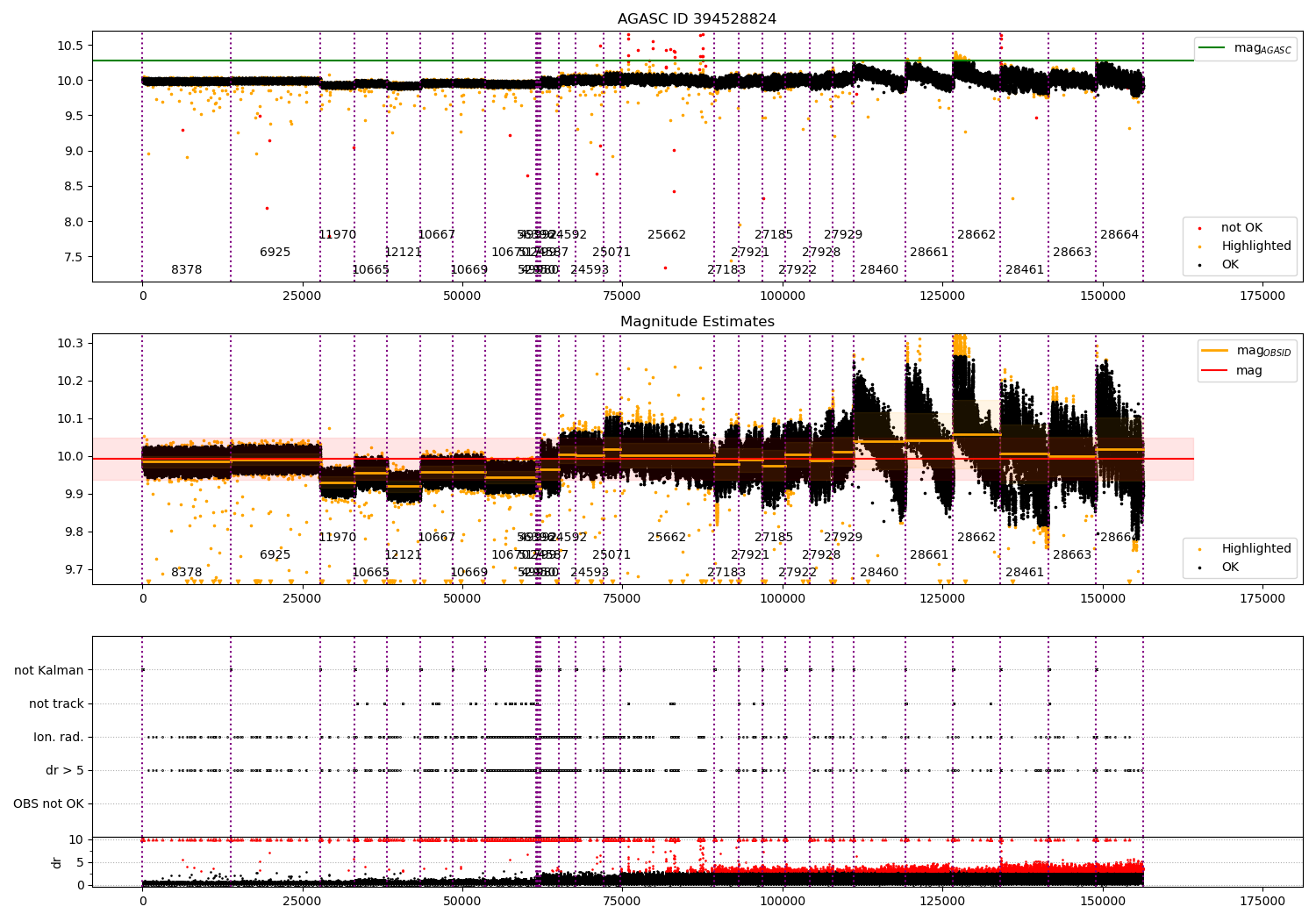Click the 'not Kalman' axis label

(x=49, y=671)
